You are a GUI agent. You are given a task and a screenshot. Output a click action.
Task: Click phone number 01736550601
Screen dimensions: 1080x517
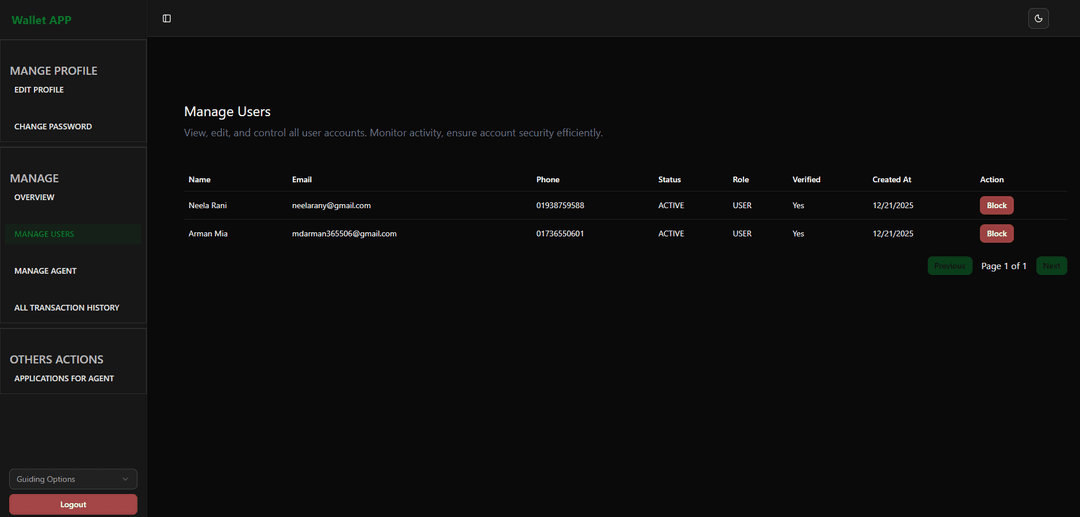(x=560, y=233)
